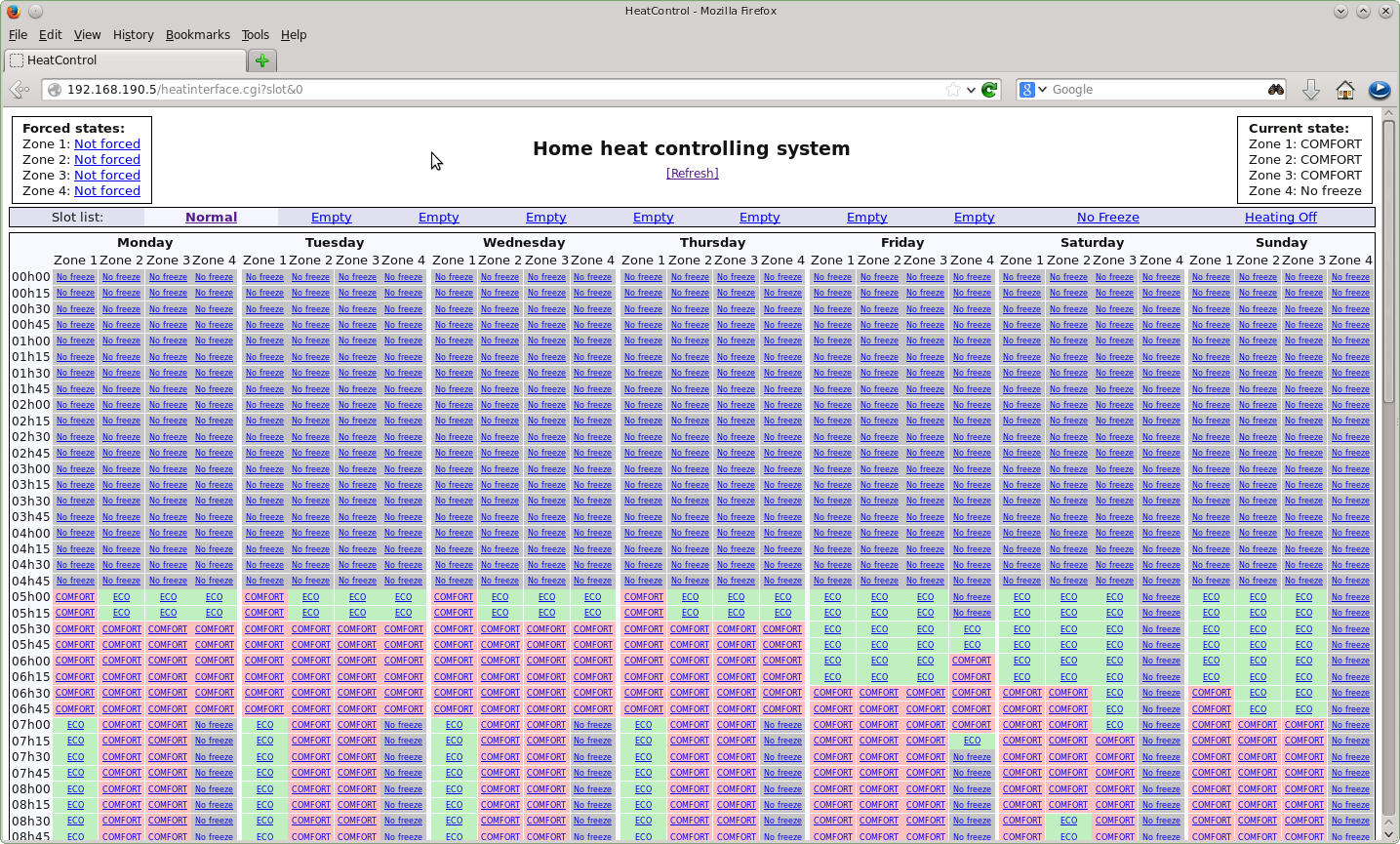Image resolution: width=1400 pixels, height=844 pixels.
Task: Open the Bookmarks menu
Action: point(198,34)
